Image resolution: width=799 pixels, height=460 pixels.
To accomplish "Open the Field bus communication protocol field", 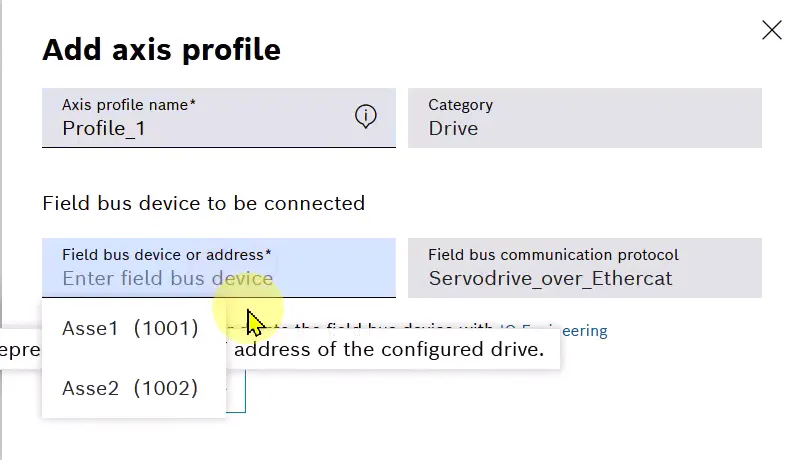I will (584, 267).
